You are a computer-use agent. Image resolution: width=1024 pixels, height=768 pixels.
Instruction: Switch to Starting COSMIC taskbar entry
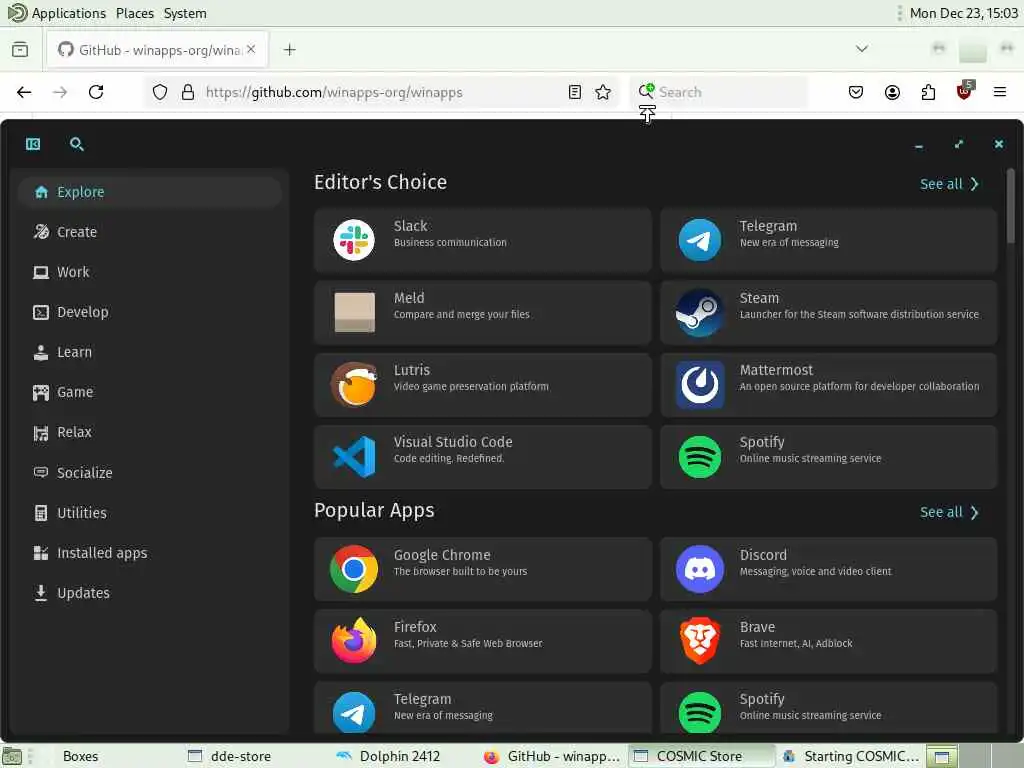[850, 756]
